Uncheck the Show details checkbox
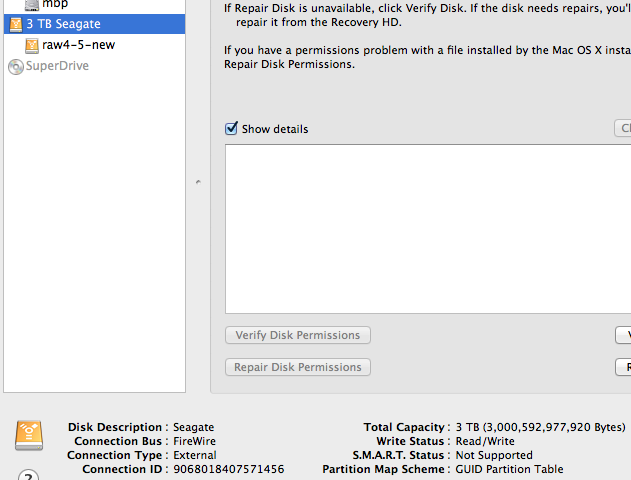 (x=231, y=128)
